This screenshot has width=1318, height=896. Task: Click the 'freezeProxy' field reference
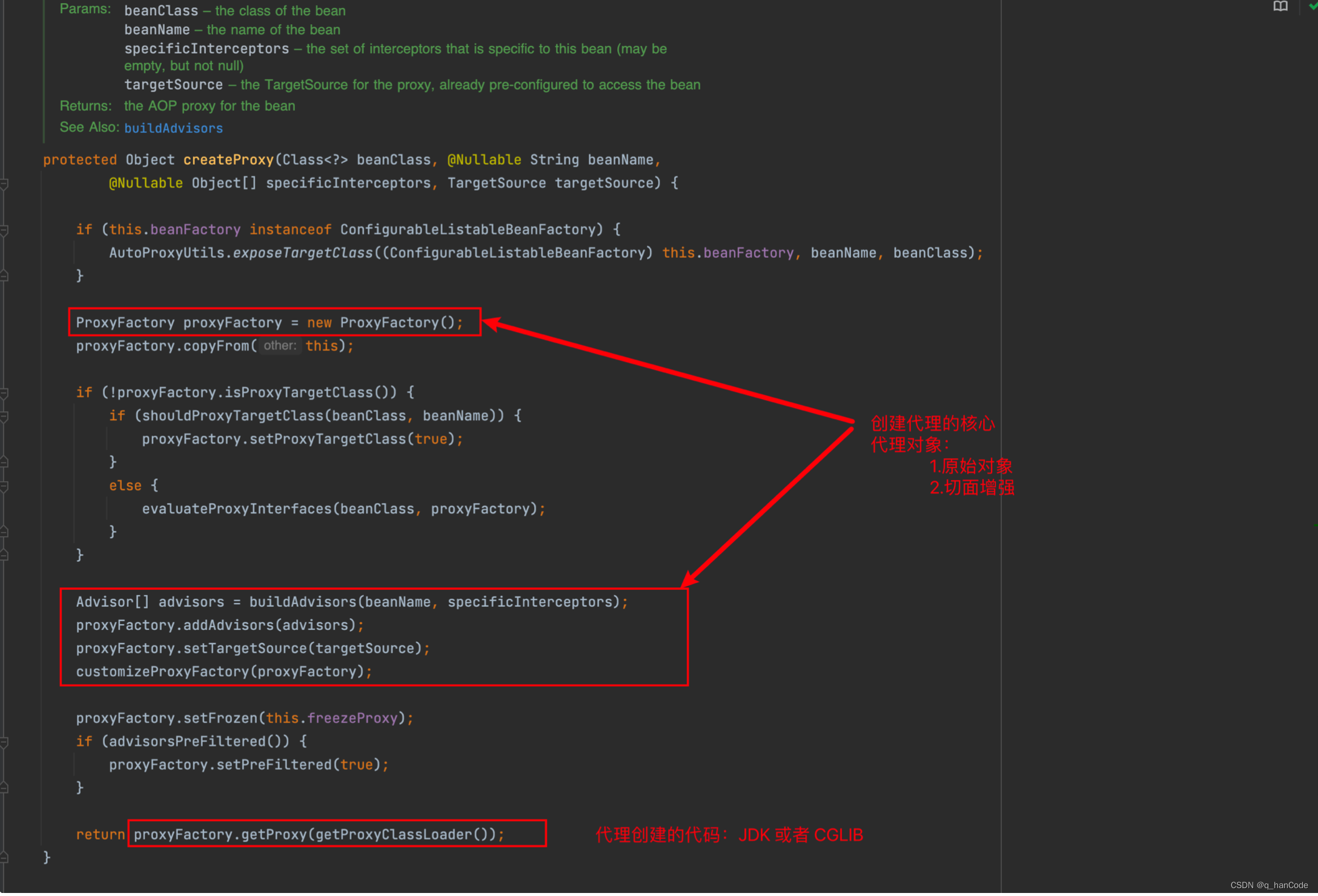tap(353, 718)
